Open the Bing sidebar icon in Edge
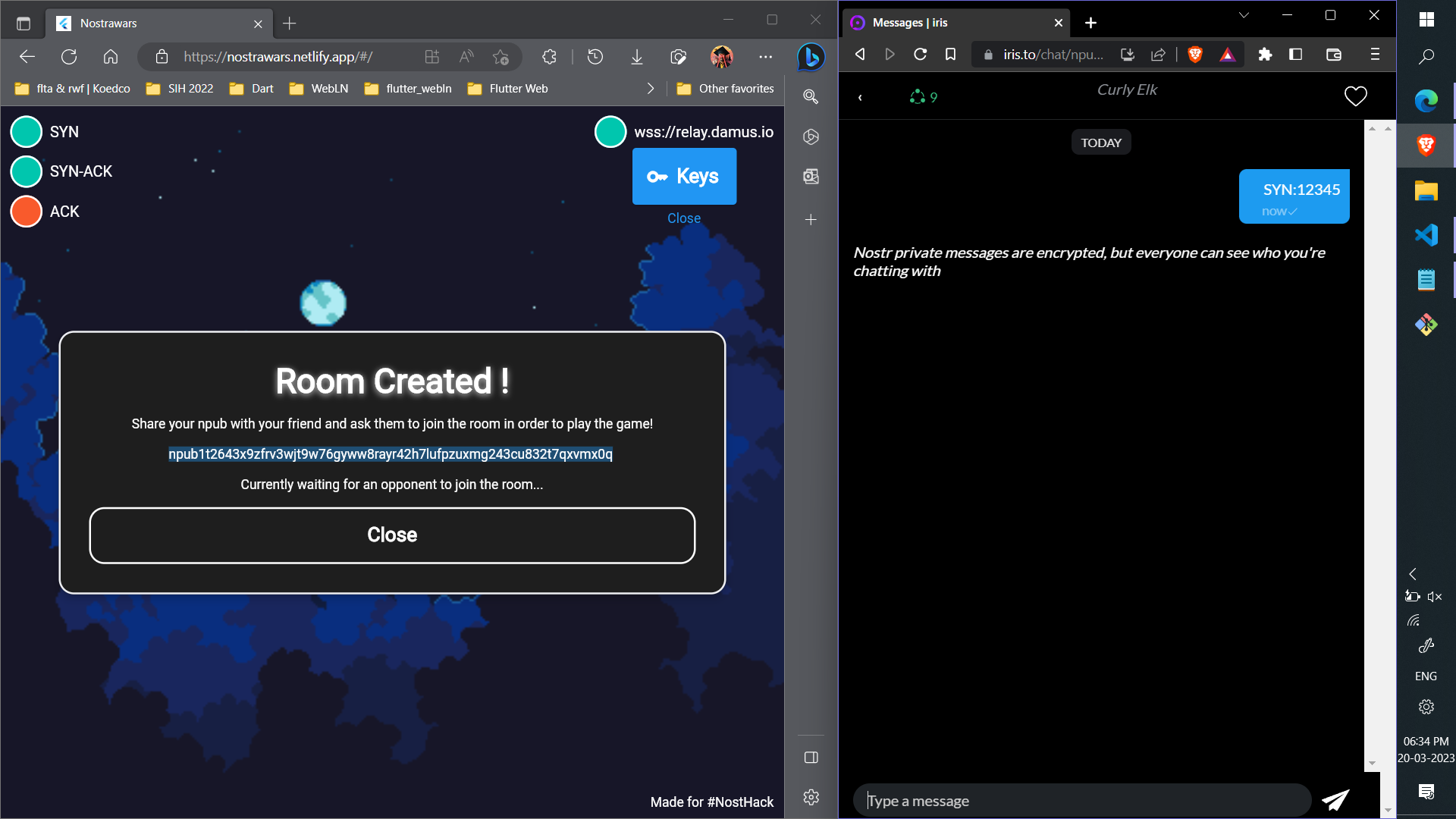 811,57
